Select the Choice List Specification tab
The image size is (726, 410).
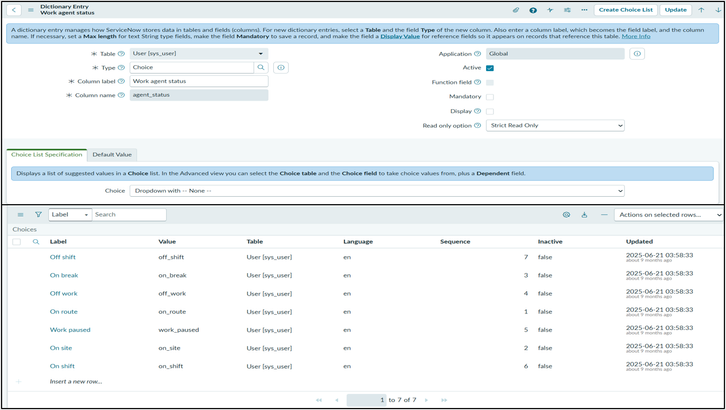pyautogui.click(x=46, y=155)
